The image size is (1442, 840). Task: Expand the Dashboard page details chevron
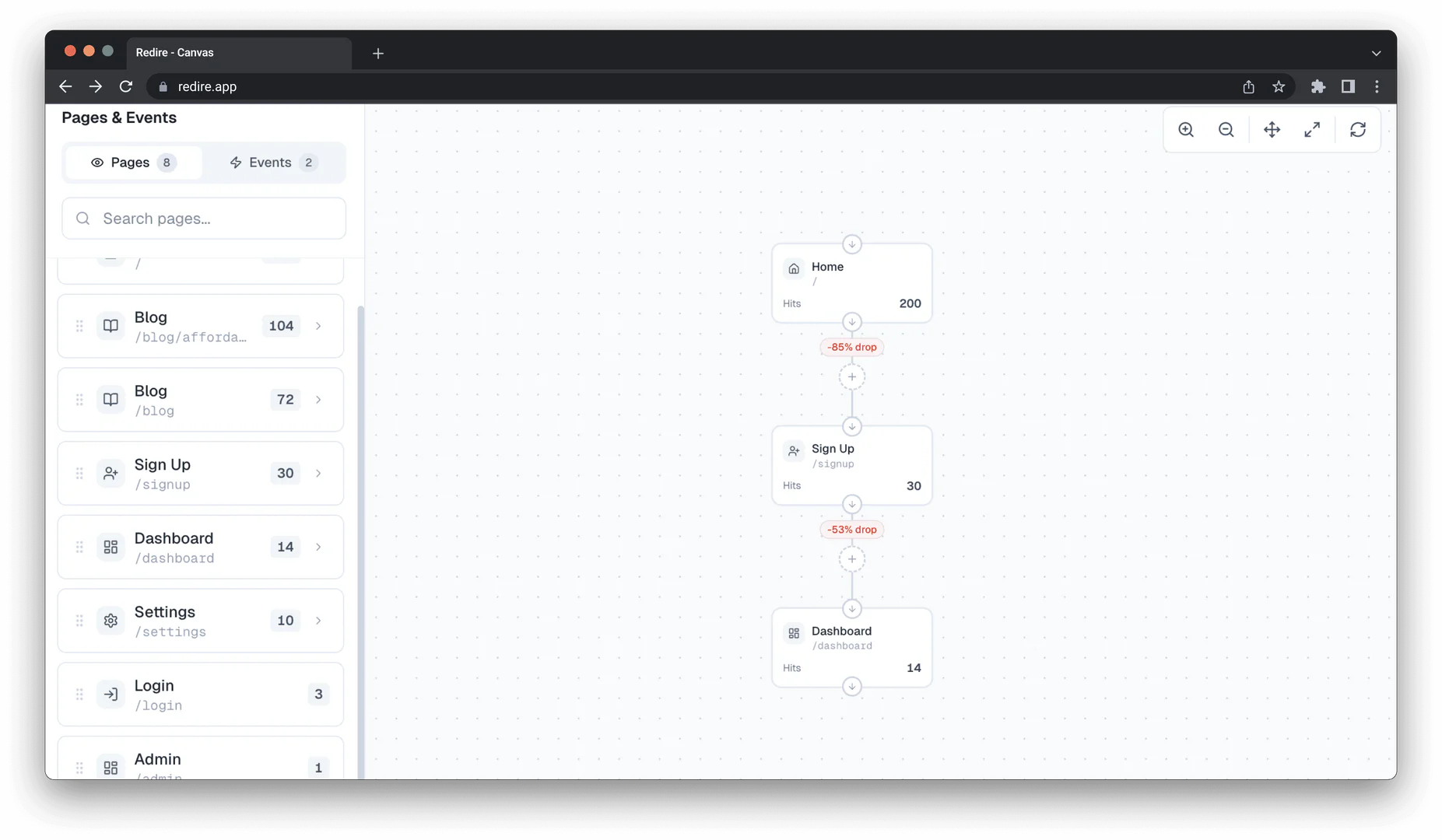(x=318, y=547)
